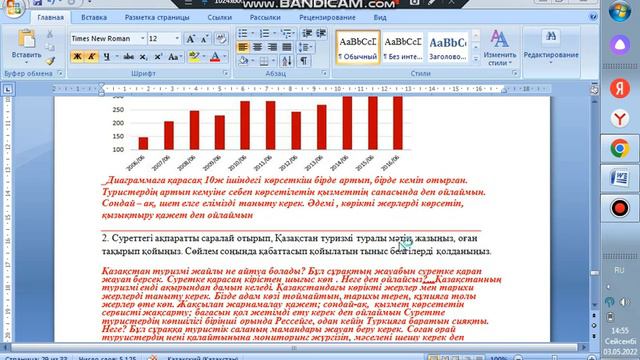Viewport: 640px width, 360px height.
Task: Click the borders icon
Action: (264, 61)
